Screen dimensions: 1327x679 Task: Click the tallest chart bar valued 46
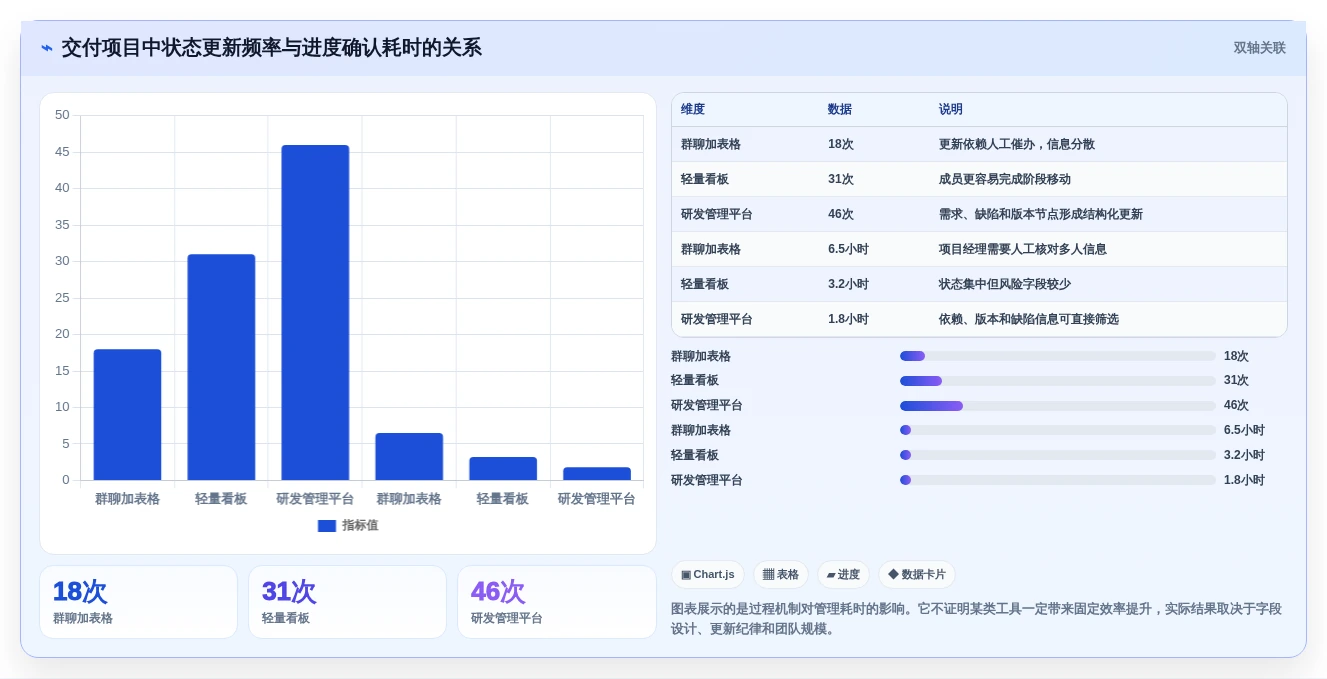(x=315, y=312)
